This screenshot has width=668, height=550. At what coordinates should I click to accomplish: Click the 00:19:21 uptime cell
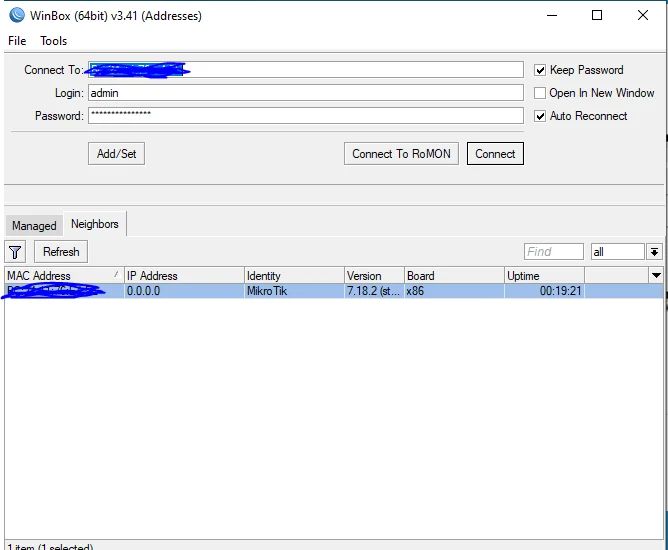544,291
